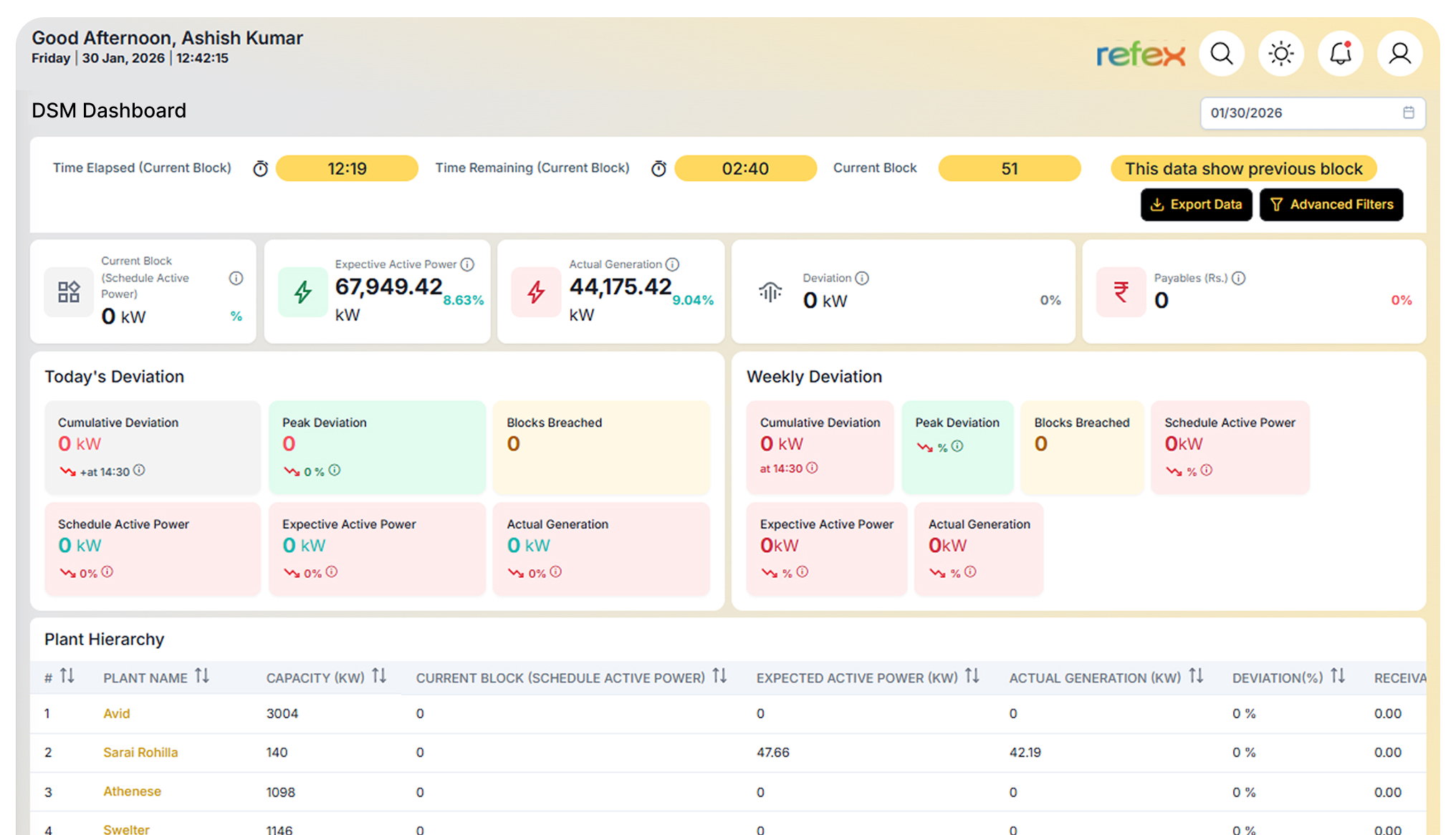This screenshot has height=835, width=1456.
Task: Open the Sarai Rohilla plant link
Action: [140, 753]
